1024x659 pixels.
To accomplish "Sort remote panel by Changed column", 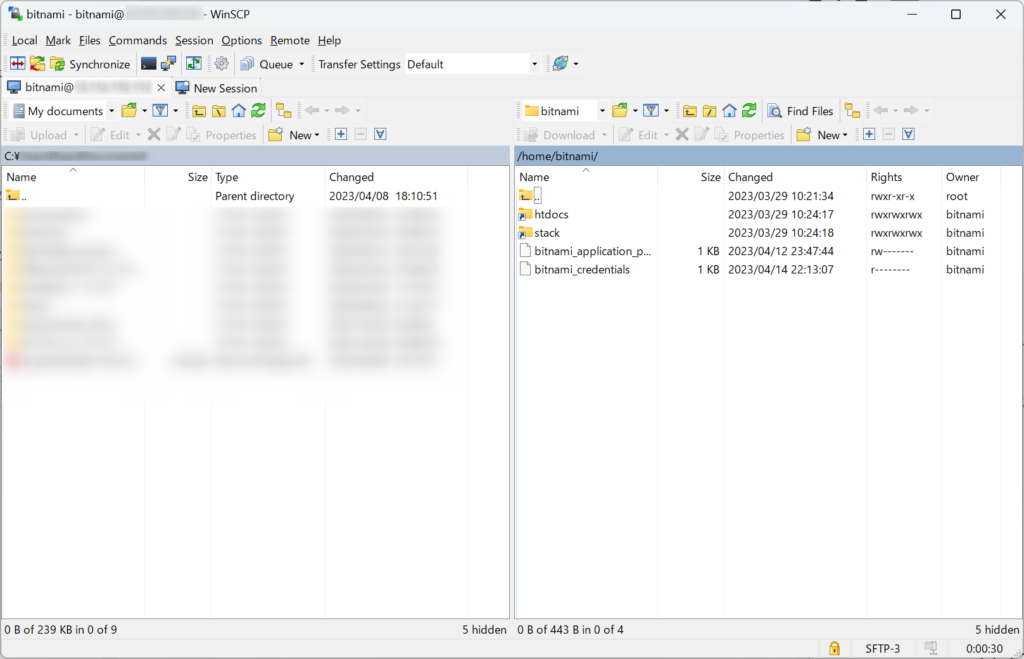I will tap(795, 177).
